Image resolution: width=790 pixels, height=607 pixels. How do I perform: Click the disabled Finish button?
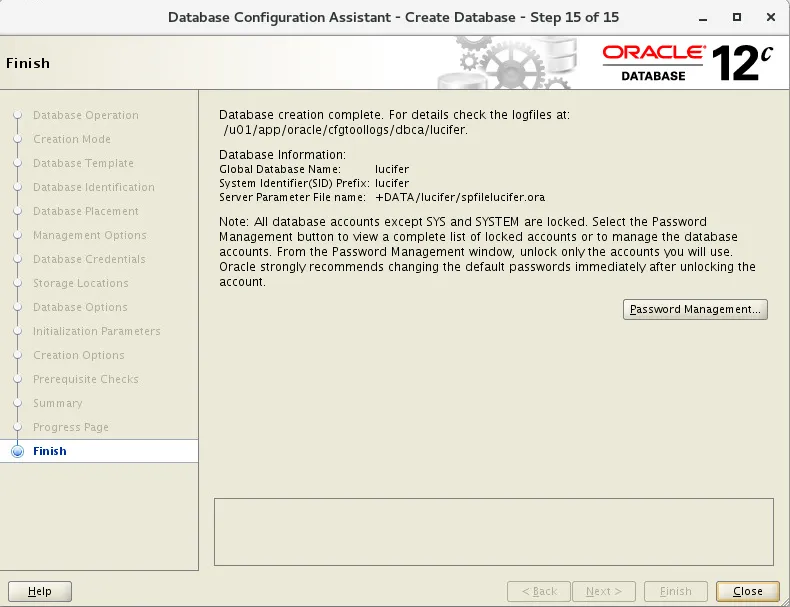coord(676,591)
